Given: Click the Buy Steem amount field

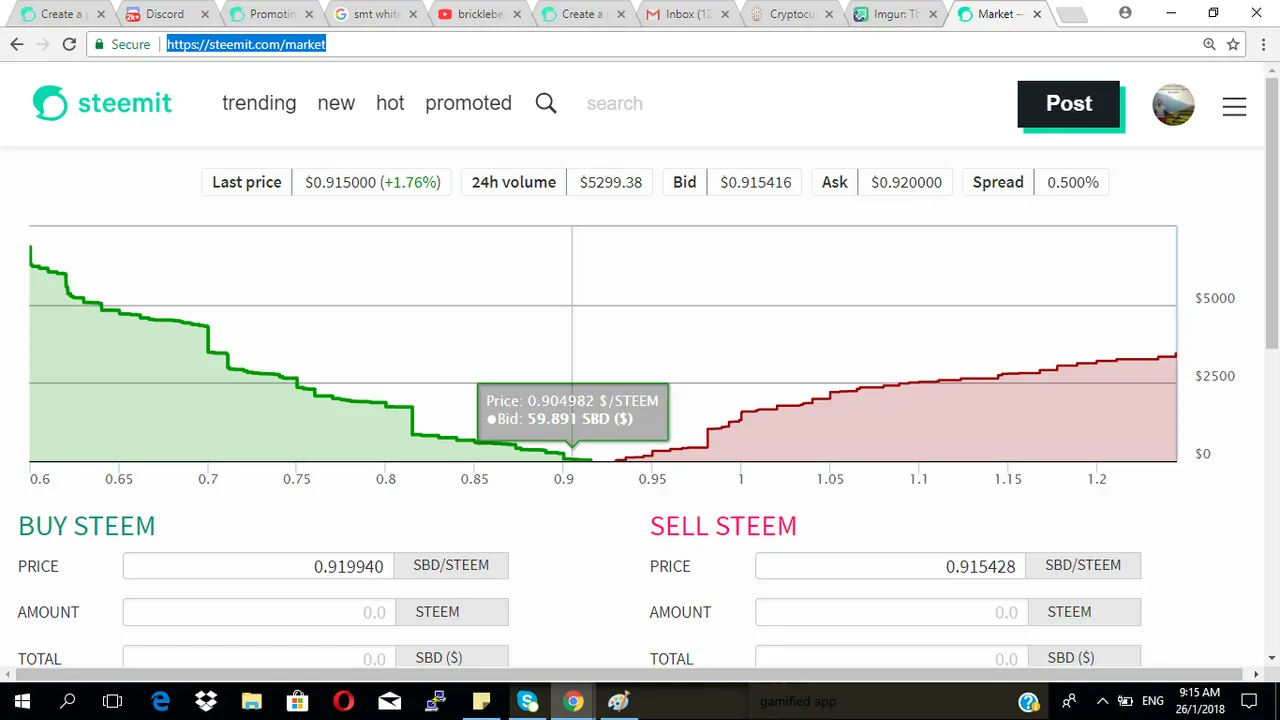Looking at the screenshot, I should pyautogui.click(x=258, y=612).
